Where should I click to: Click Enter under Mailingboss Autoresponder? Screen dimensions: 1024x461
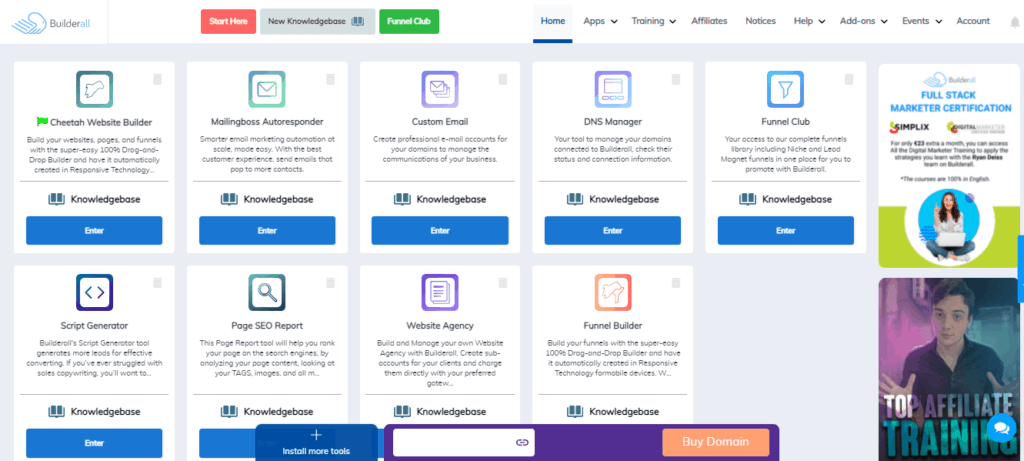267,230
